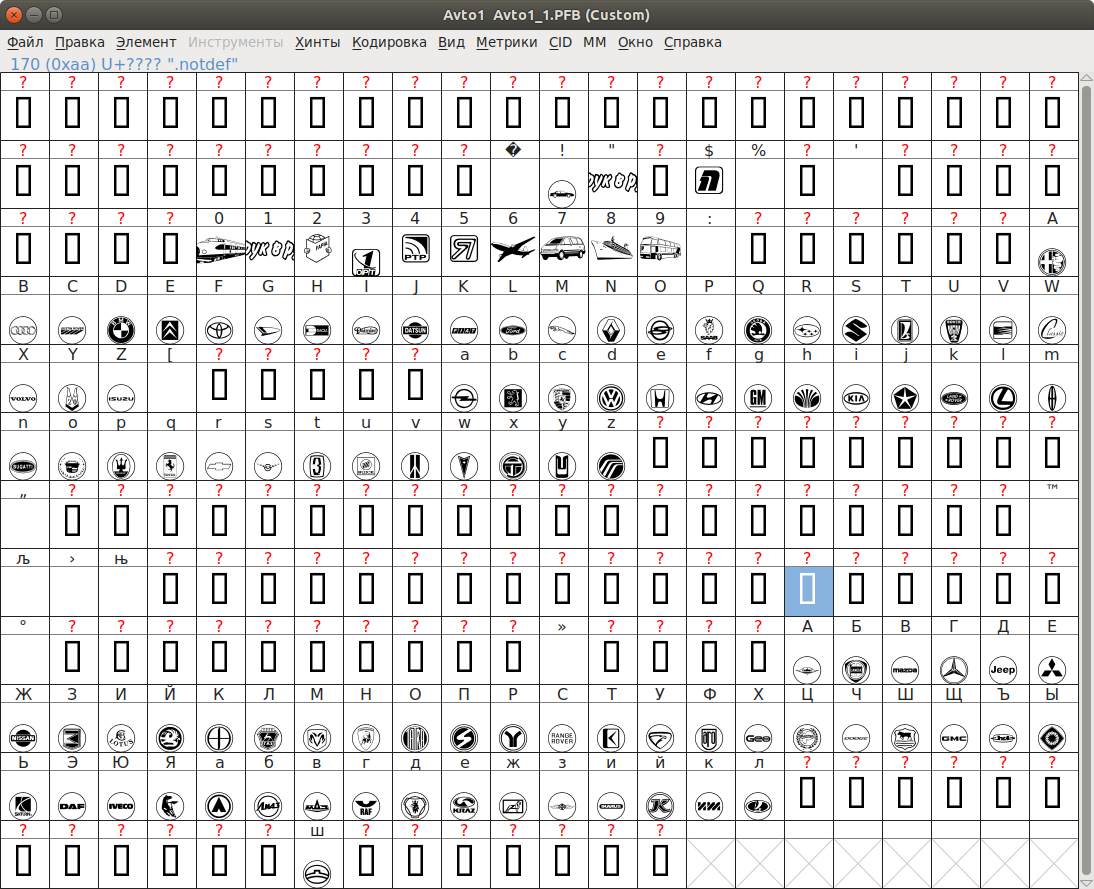The height and width of the screenshot is (889, 1094).
Task: Open the Вид menu
Action: coord(451,42)
